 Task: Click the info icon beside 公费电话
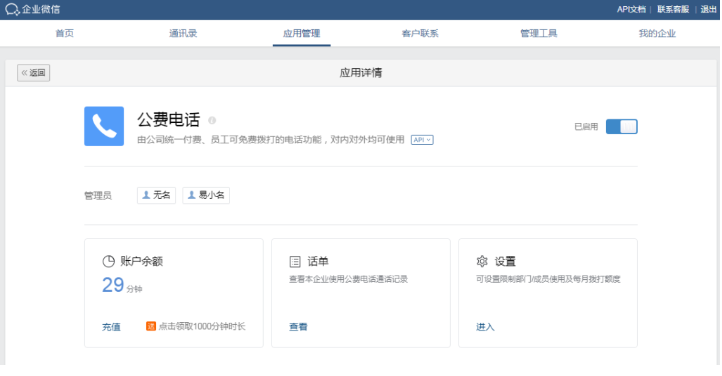coord(212,120)
